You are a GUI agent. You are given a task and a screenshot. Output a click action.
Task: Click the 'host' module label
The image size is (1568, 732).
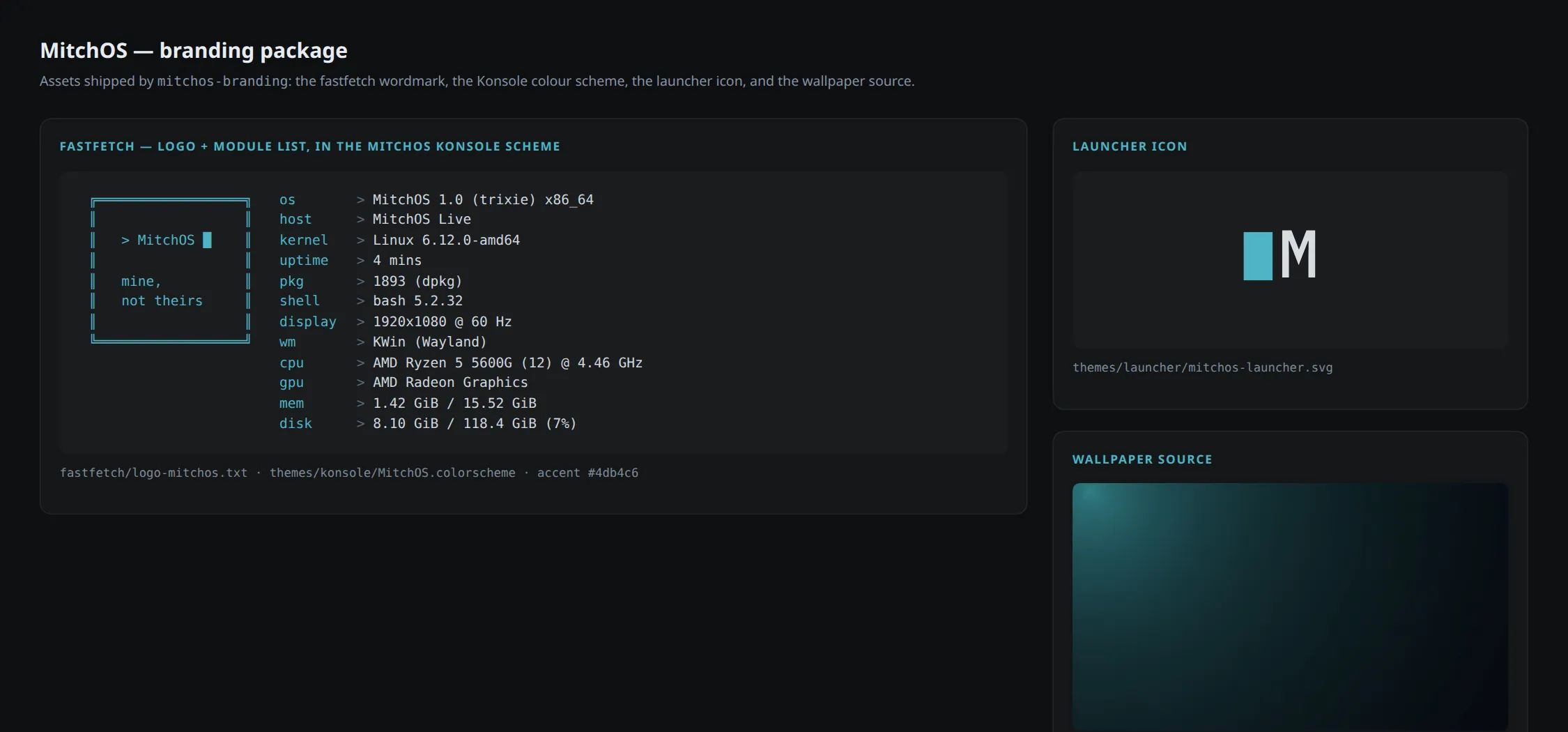click(295, 220)
